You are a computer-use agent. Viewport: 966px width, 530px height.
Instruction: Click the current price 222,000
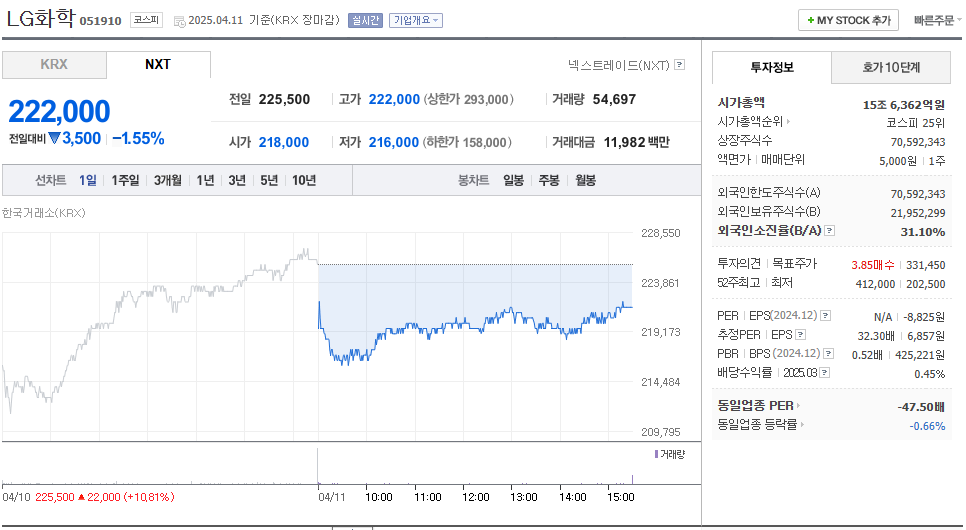pos(59,112)
